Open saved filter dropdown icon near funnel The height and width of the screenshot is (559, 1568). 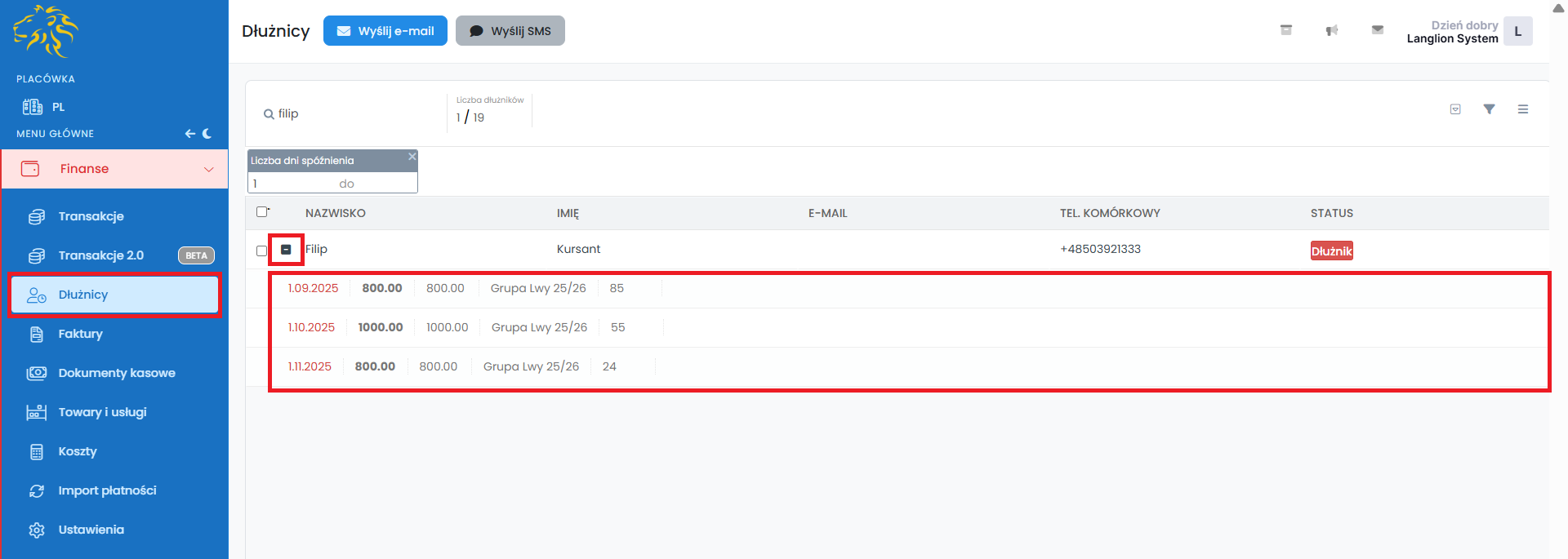pyautogui.click(x=1454, y=109)
